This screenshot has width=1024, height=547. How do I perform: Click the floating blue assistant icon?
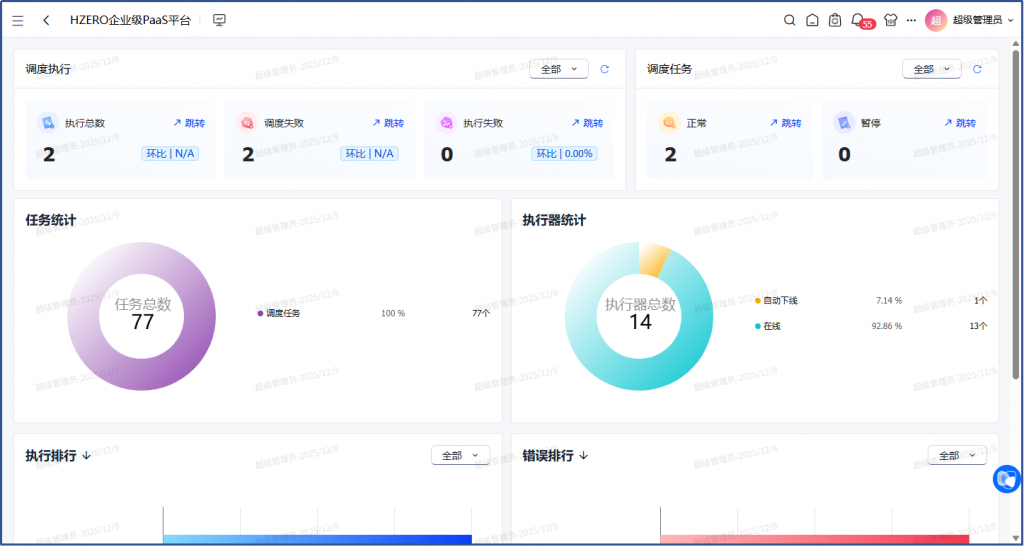pyautogui.click(x=1005, y=480)
